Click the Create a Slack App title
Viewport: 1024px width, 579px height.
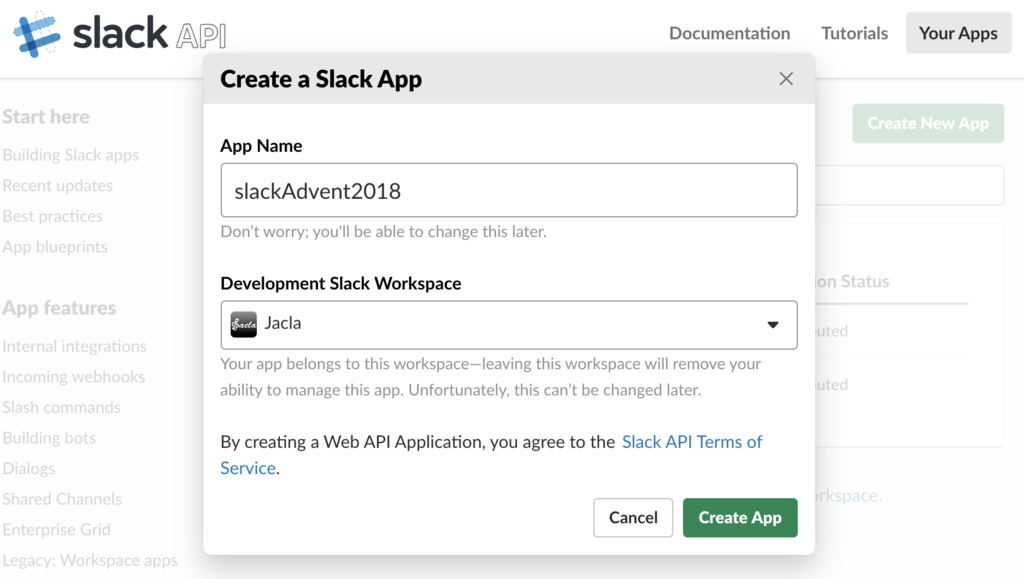[x=321, y=79]
